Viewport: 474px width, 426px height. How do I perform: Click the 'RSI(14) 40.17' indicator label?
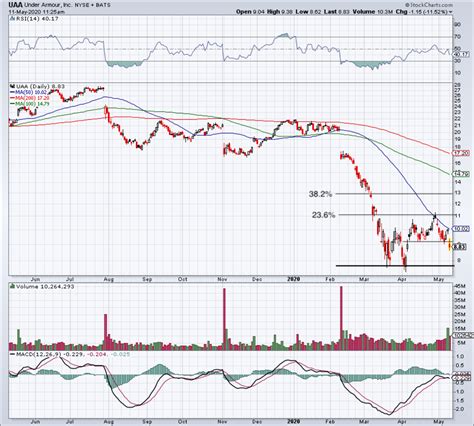(37, 19)
